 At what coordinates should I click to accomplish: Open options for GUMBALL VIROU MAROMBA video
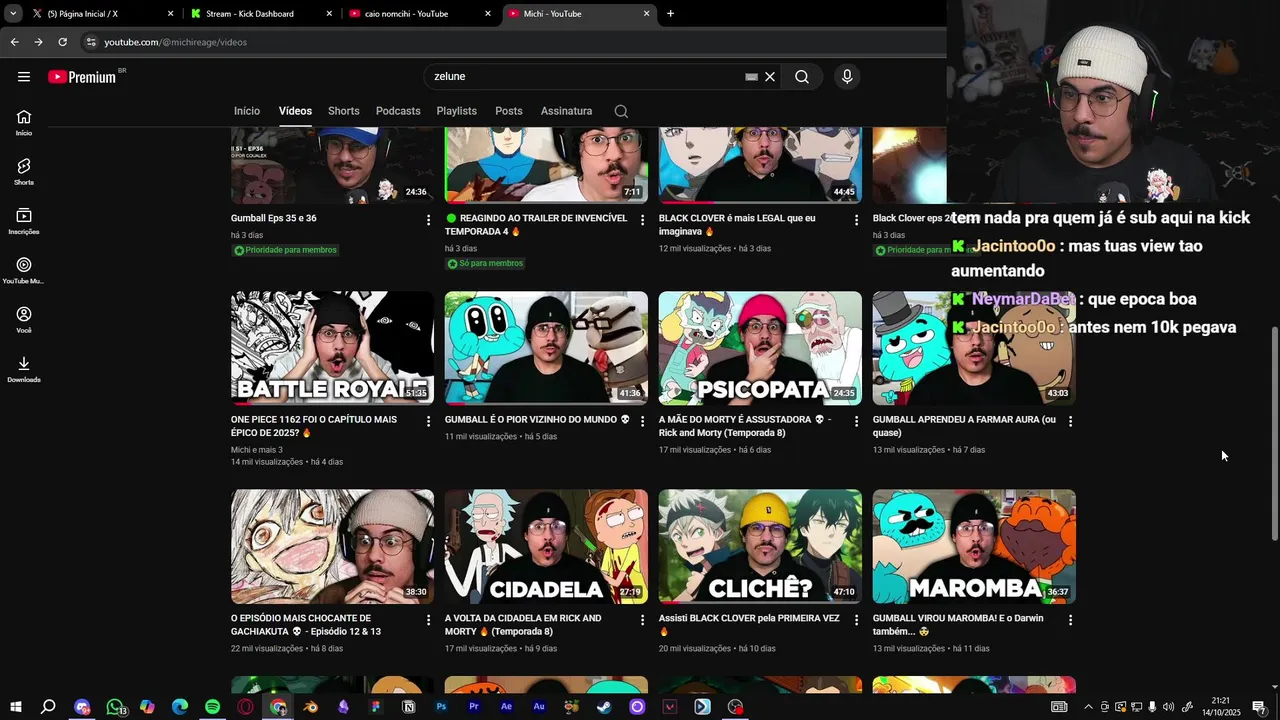tap(1071, 620)
